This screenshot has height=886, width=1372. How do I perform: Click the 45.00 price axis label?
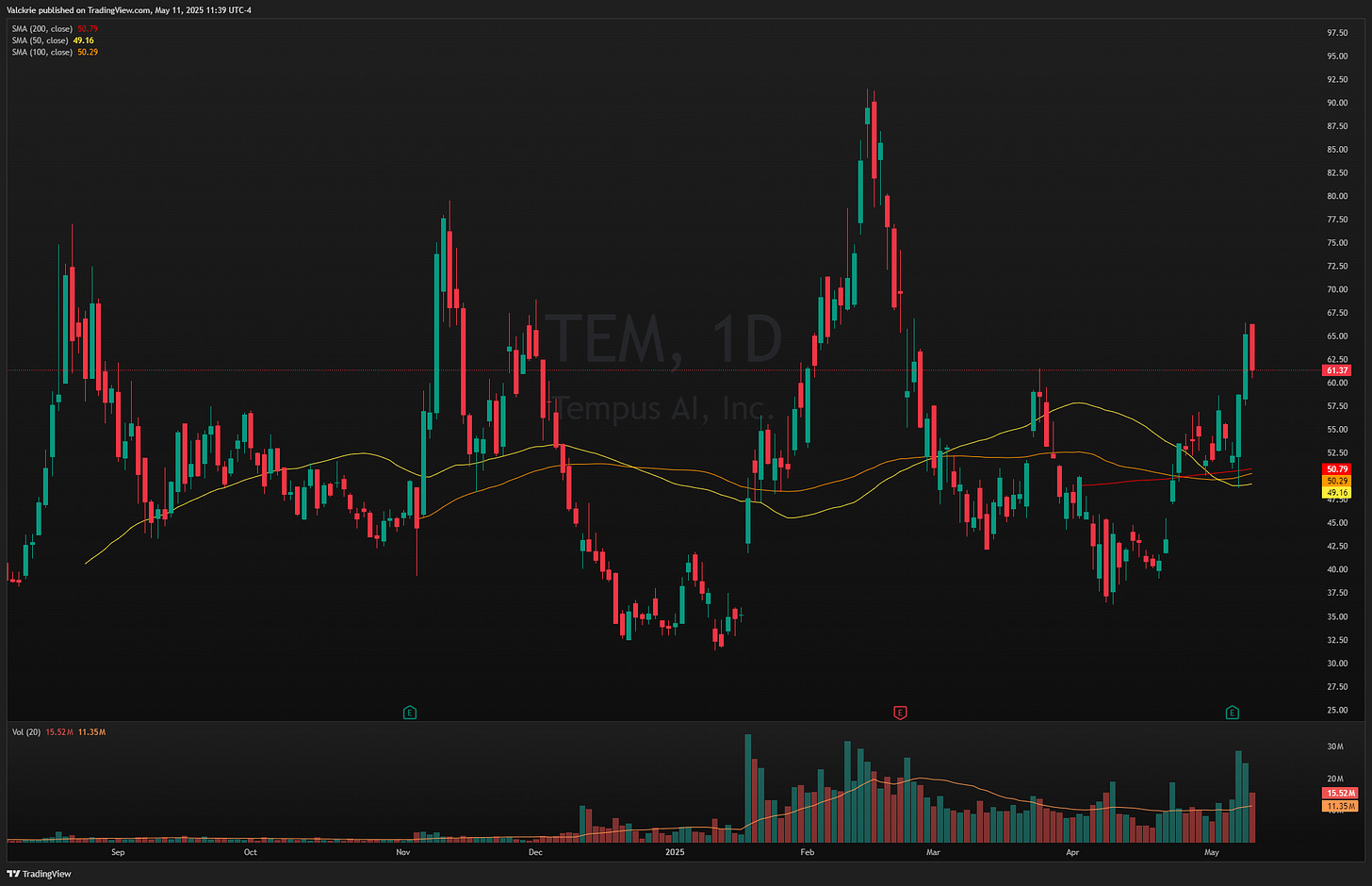[1337, 523]
